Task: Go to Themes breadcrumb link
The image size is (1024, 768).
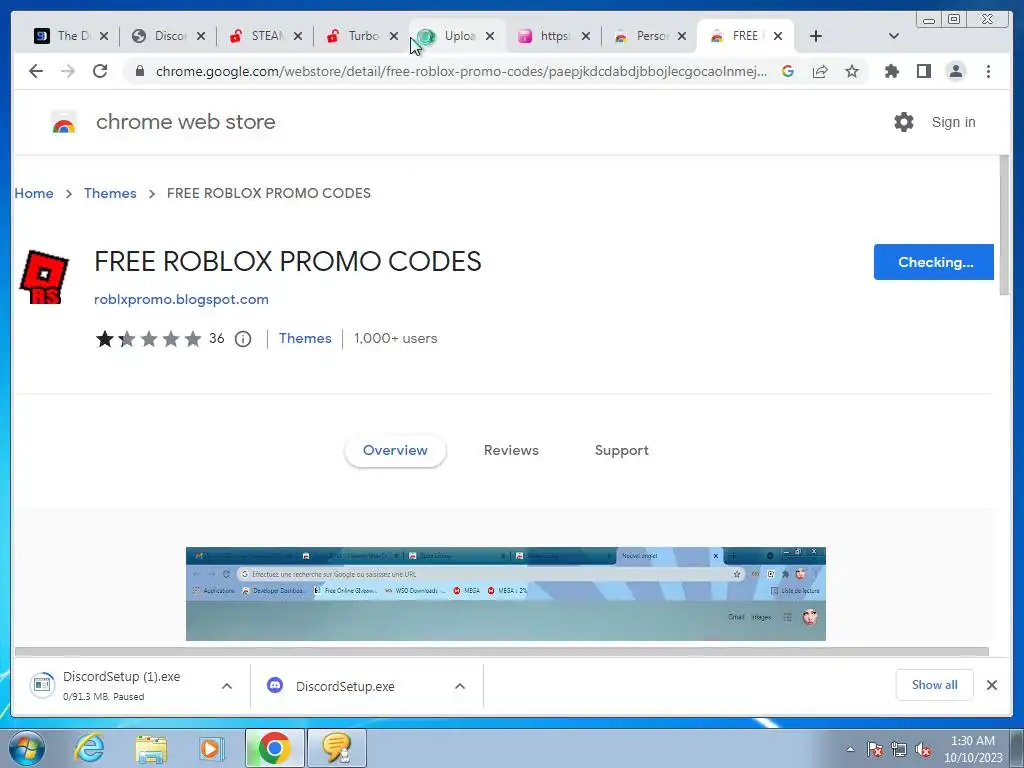Action: coord(110,193)
